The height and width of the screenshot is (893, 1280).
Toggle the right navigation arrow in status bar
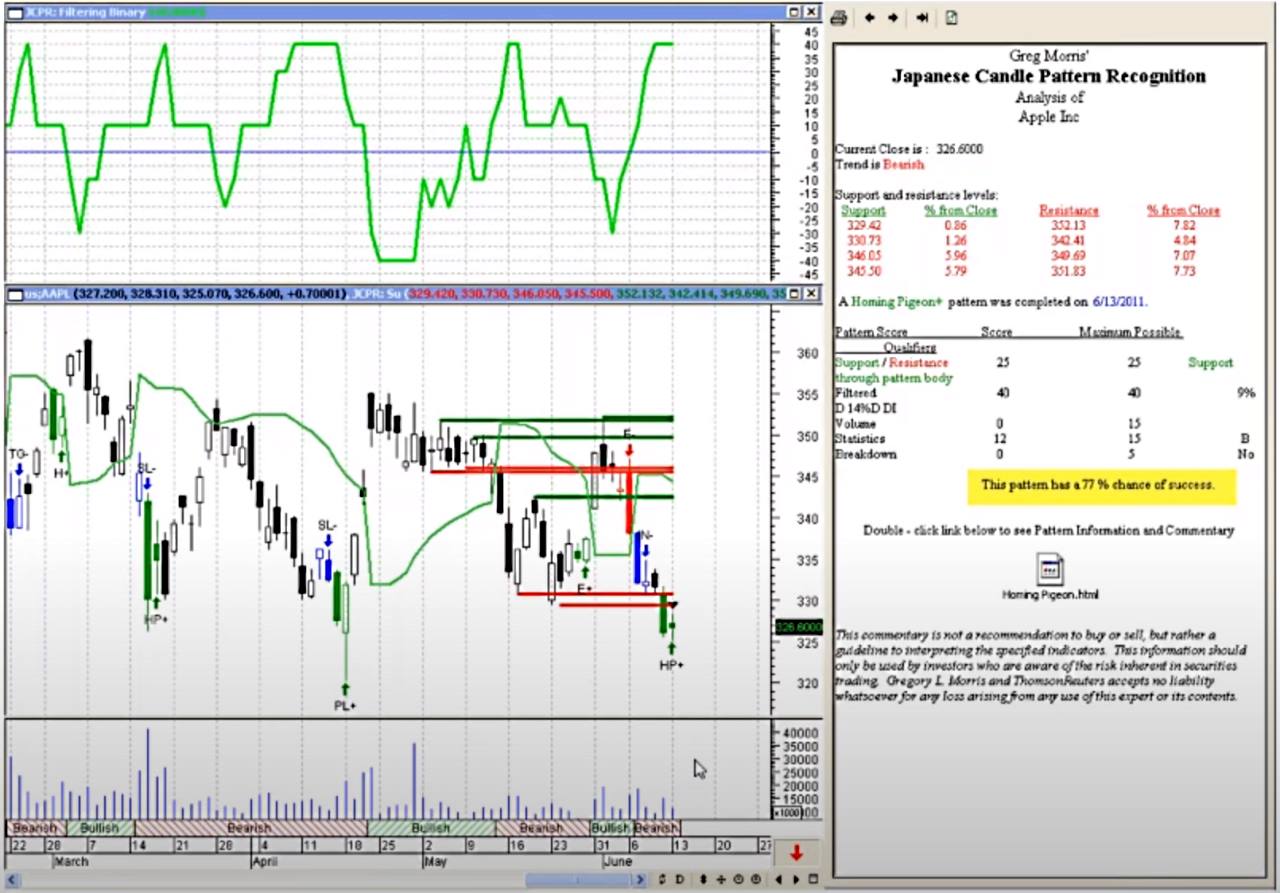point(796,879)
